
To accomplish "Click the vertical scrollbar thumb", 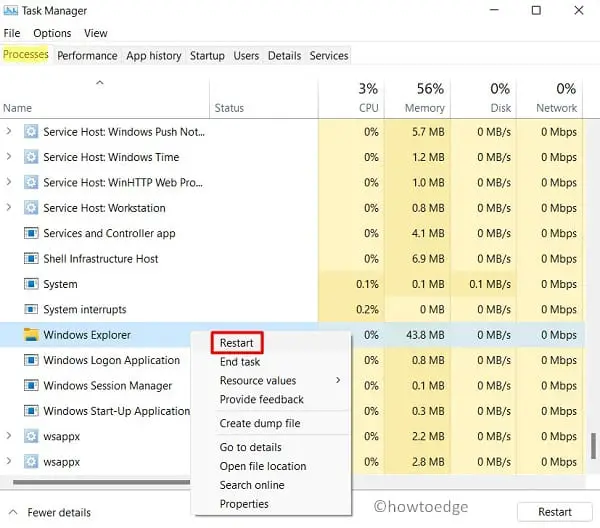I will pyautogui.click(x=593, y=446).
